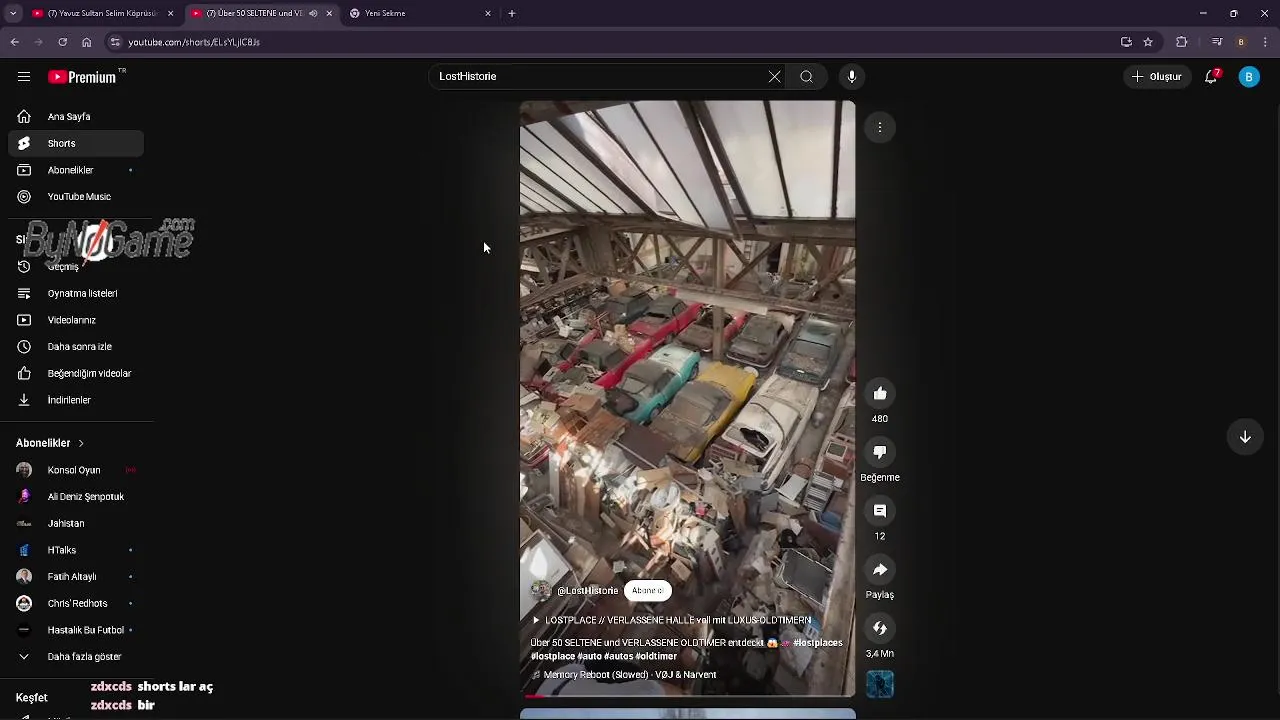This screenshot has height=720, width=1280.
Task: Open the tab search dropdown
Action: point(13,14)
